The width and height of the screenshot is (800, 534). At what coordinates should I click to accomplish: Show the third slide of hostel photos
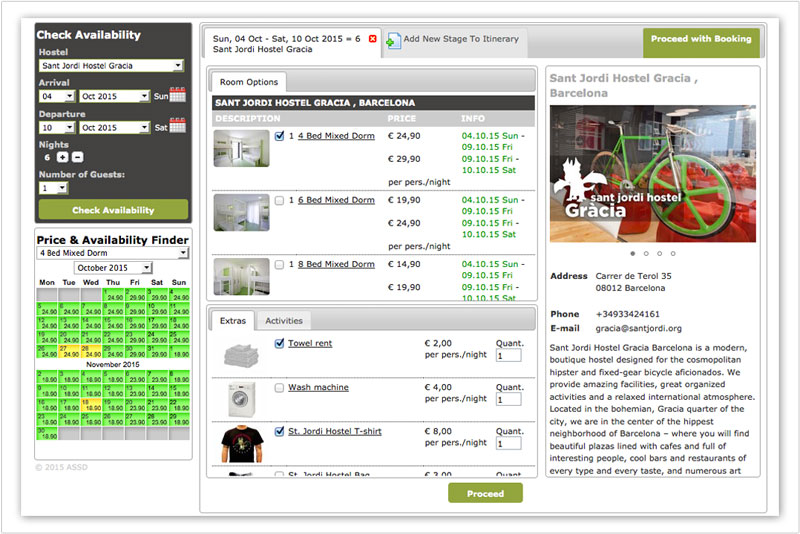(659, 253)
